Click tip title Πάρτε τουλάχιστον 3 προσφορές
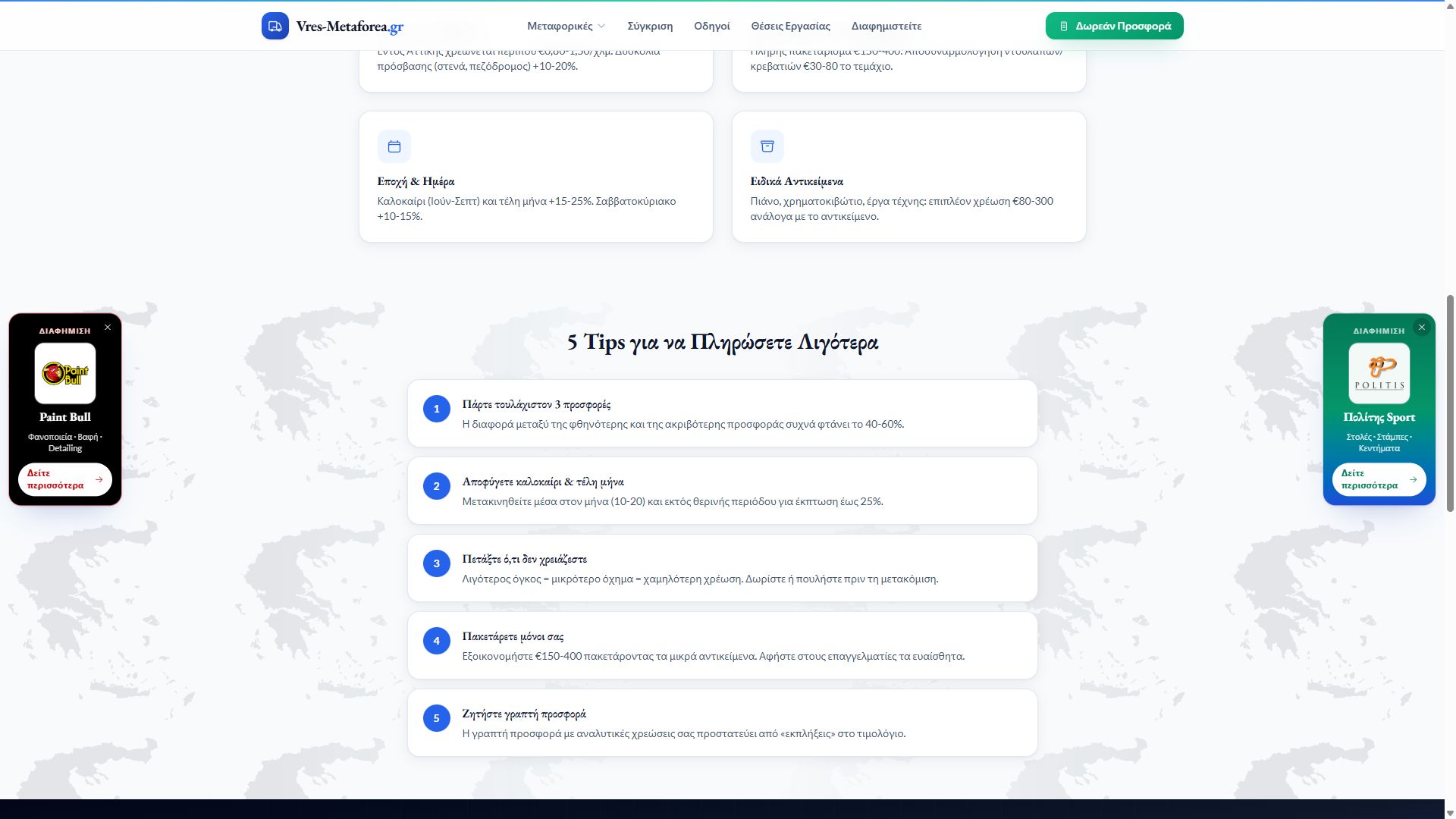 coord(536,405)
